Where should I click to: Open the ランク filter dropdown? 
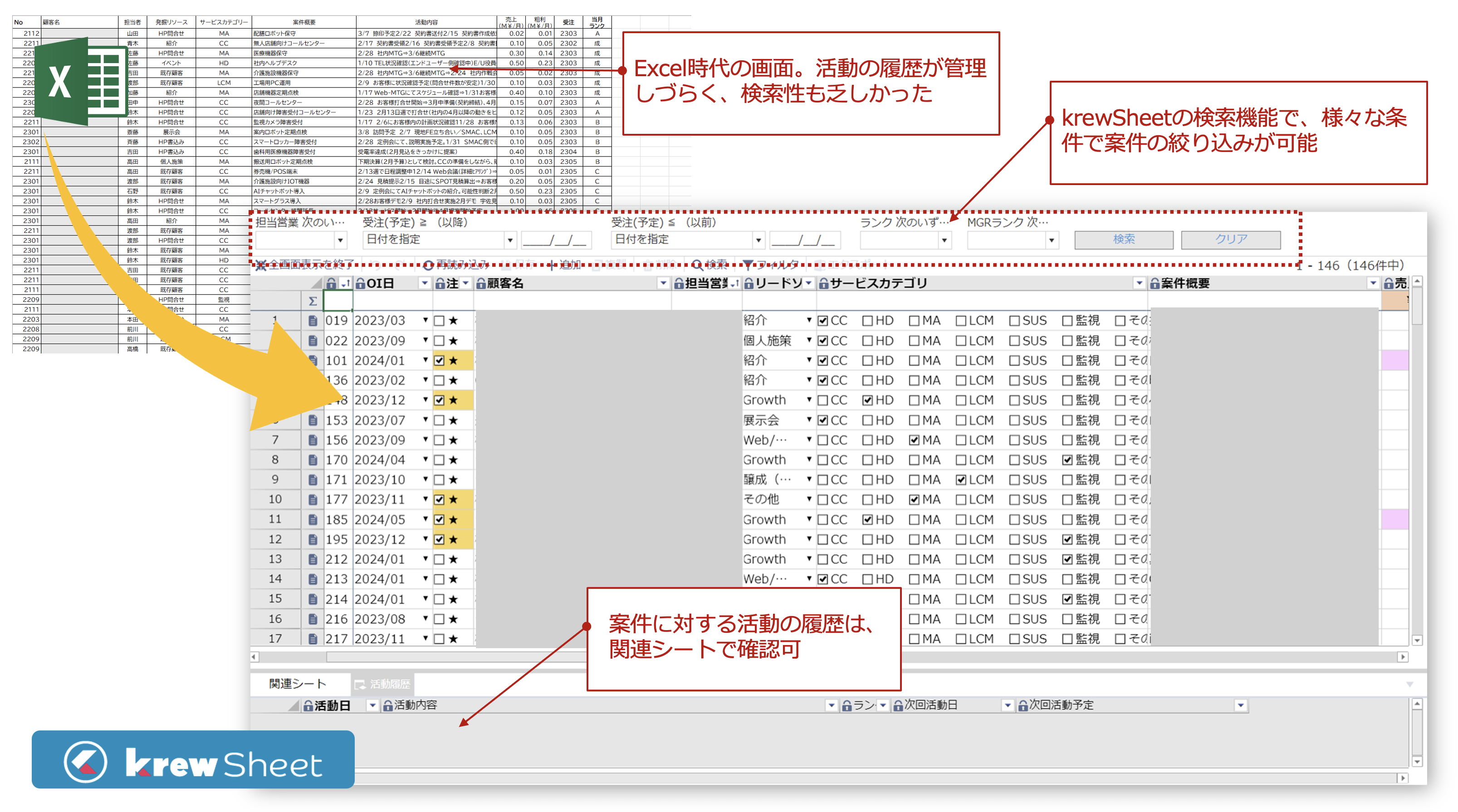click(944, 240)
